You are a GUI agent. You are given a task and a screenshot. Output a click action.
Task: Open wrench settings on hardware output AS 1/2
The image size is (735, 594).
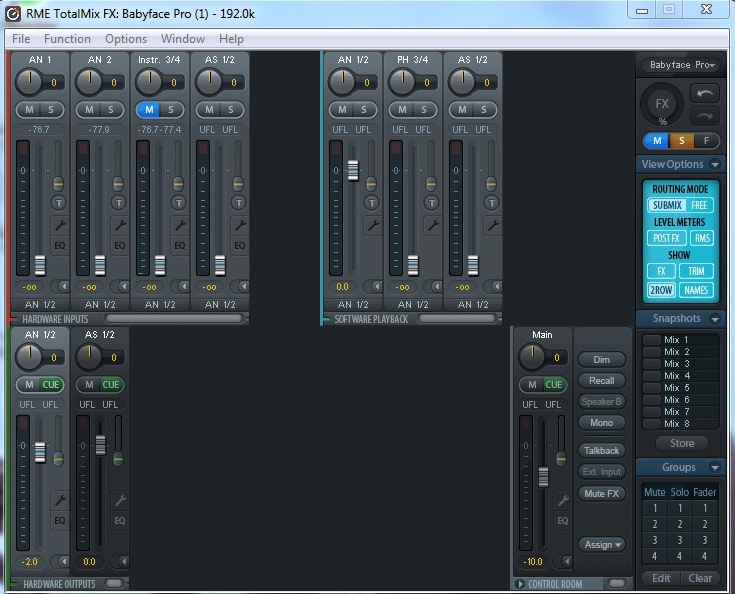click(x=120, y=501)
